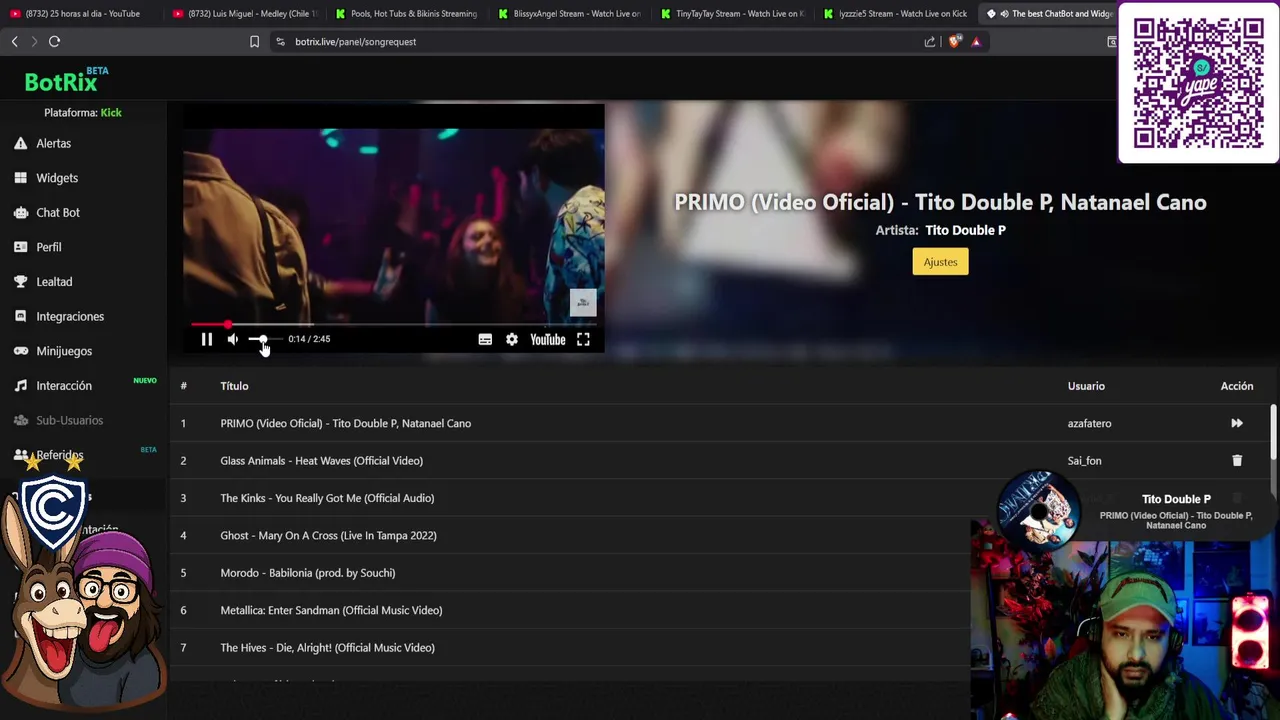Select Glass Animals - Heat Waves row
This screenshot has height=720, width=1280.
click(720, 460)
